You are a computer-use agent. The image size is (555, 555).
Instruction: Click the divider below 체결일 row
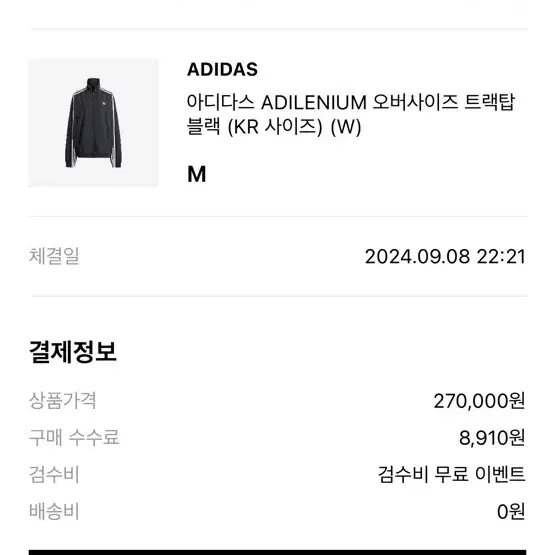click(279, 296)
